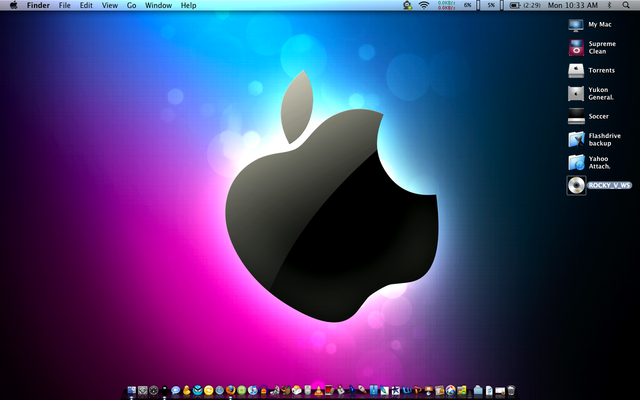This screenshot has height=400, width=640.
Task: Open the blue folder stack in dock
Action: 478,391
